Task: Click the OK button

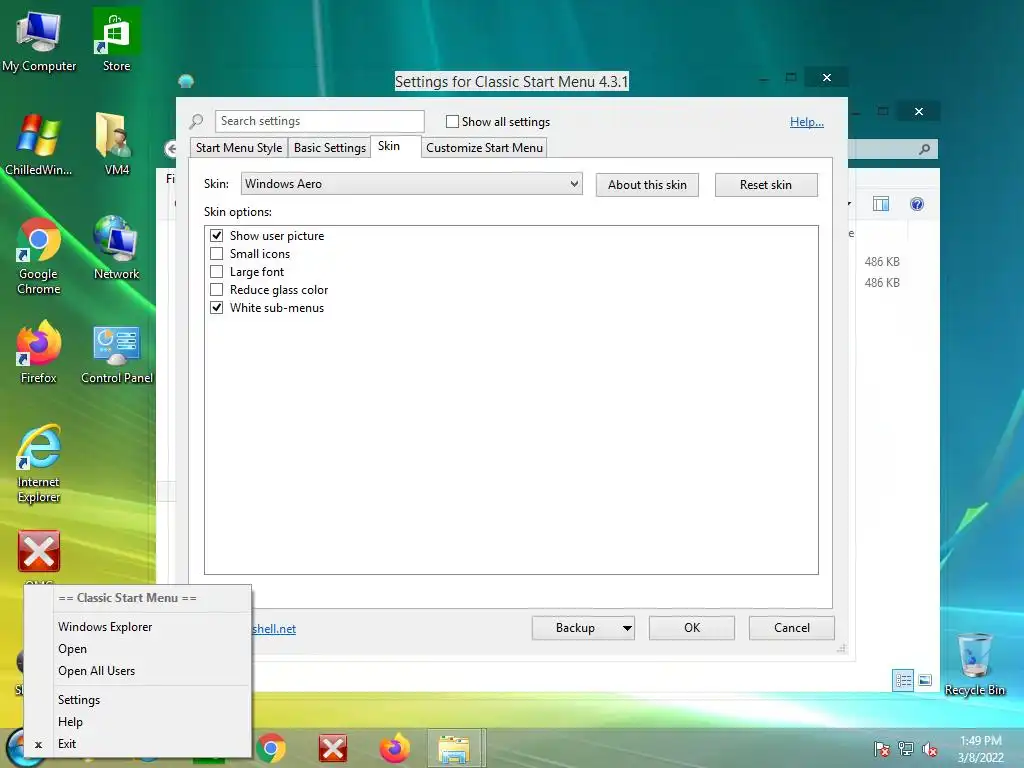Action: [x=692, y=628]
